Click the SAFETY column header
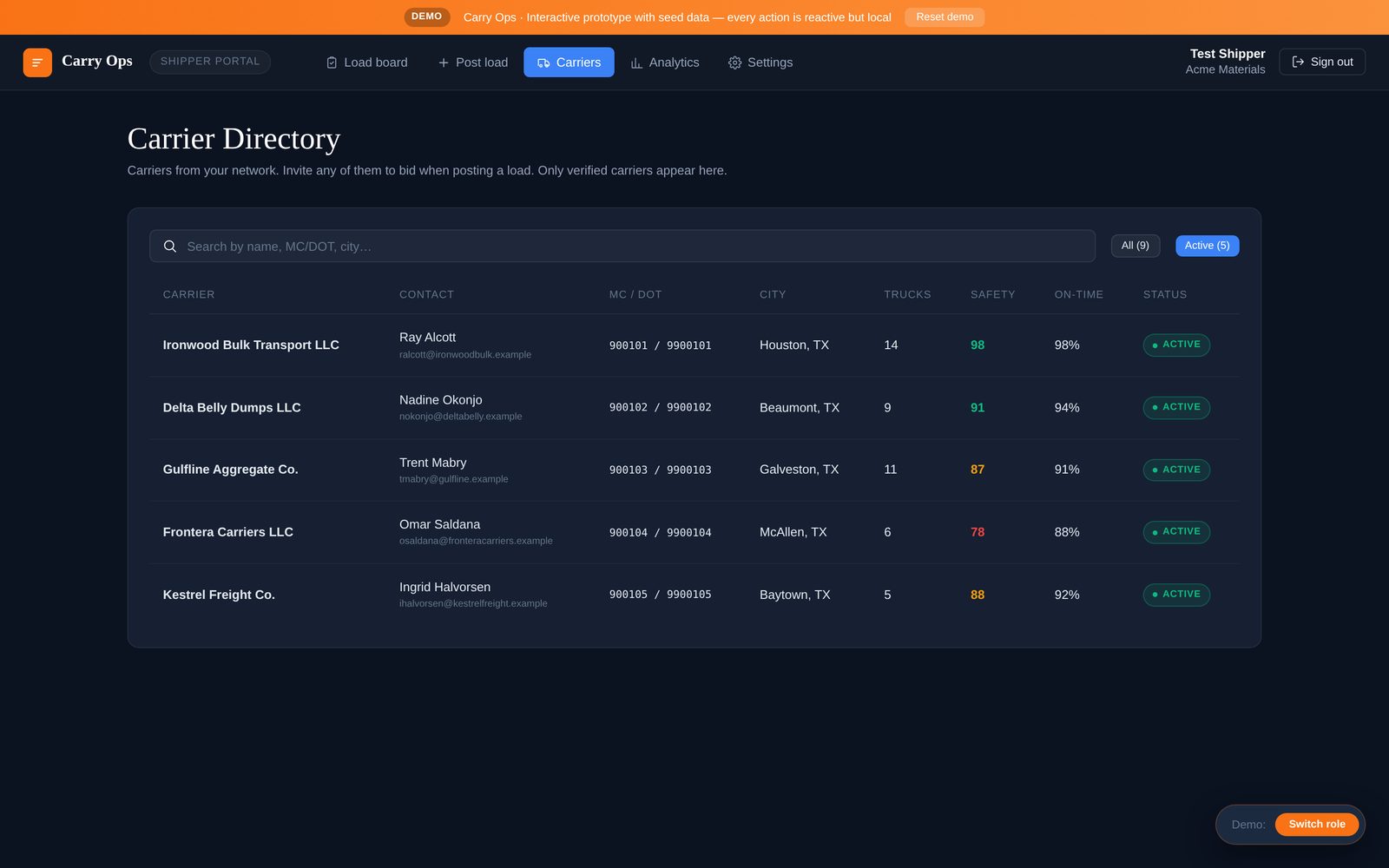 point(992,294)
